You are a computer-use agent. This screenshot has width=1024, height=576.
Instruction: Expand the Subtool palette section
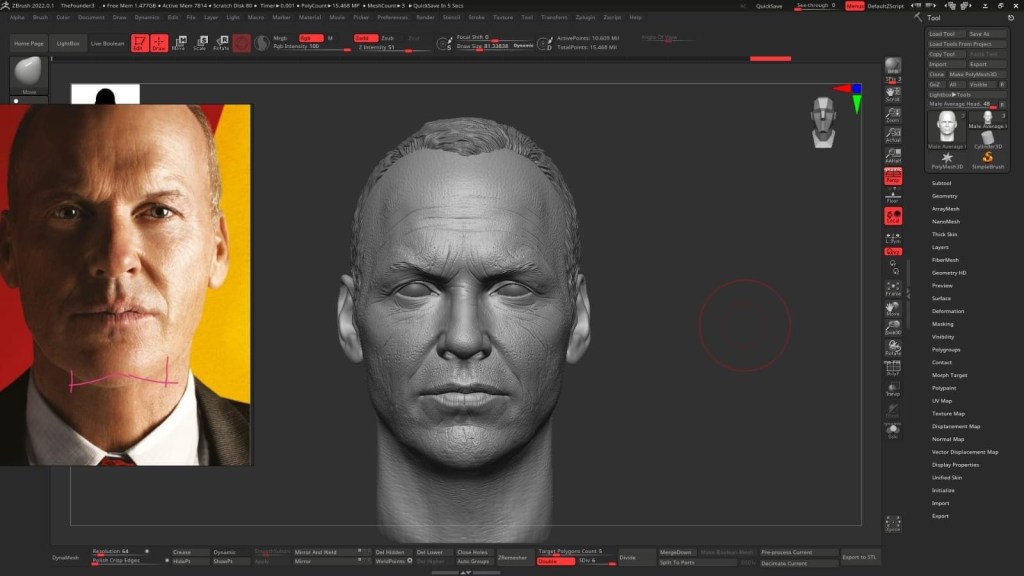[941, 183]
